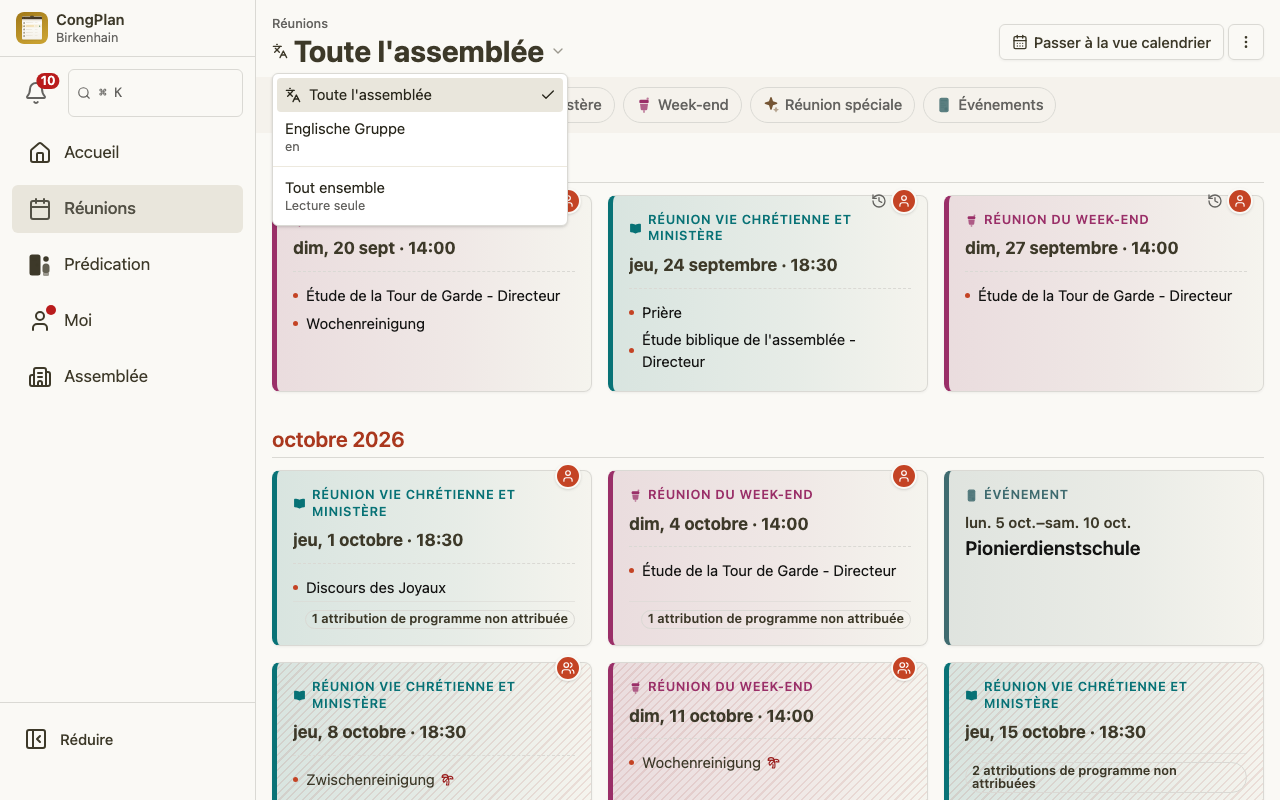Click history icon on 24 septembre card
The width and height of the screenshot is (1280, 800).
pyautogui.click(x=879, y=201)
